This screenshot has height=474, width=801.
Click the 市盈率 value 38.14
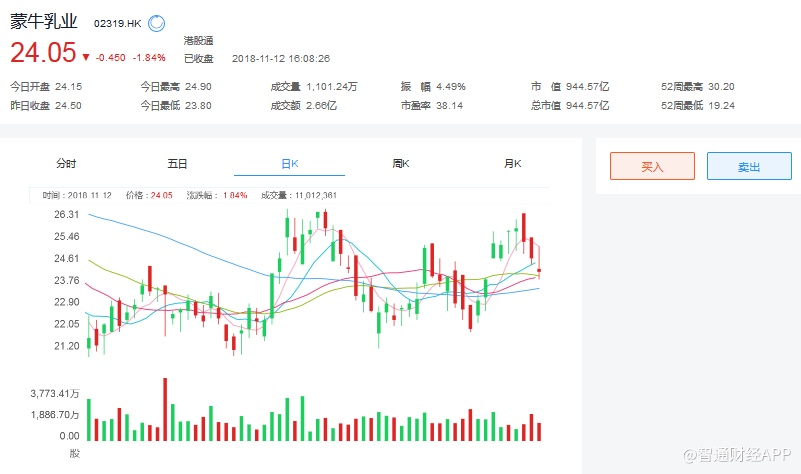click(441, 105)
